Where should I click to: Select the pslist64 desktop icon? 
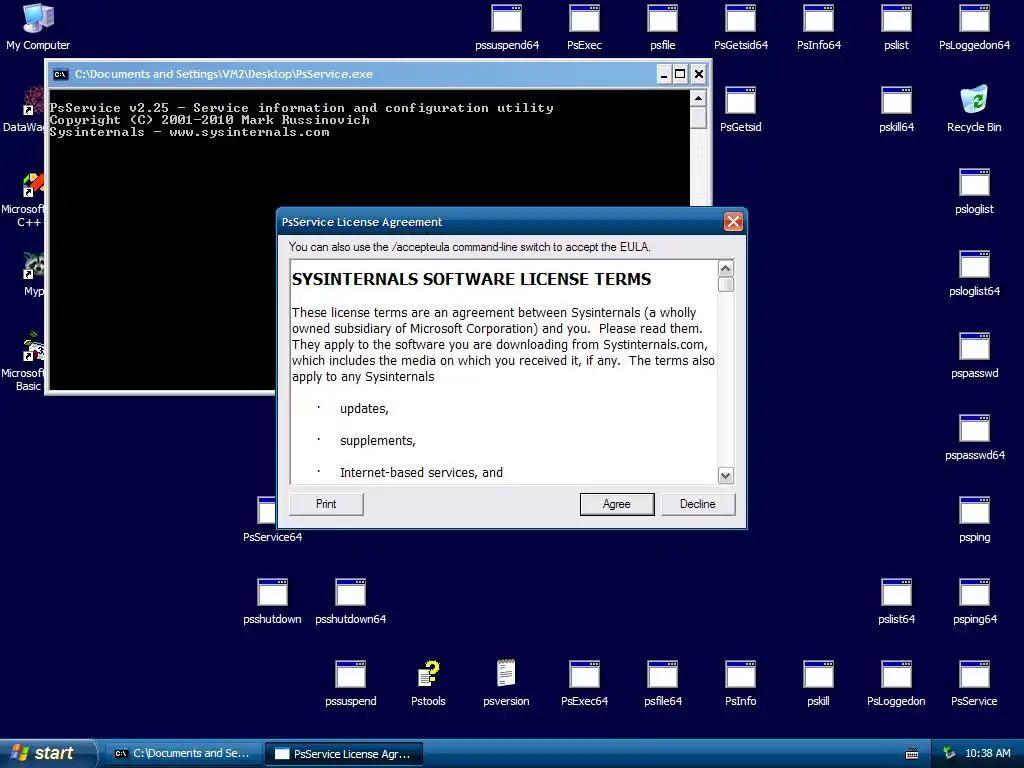click(896, 602)
